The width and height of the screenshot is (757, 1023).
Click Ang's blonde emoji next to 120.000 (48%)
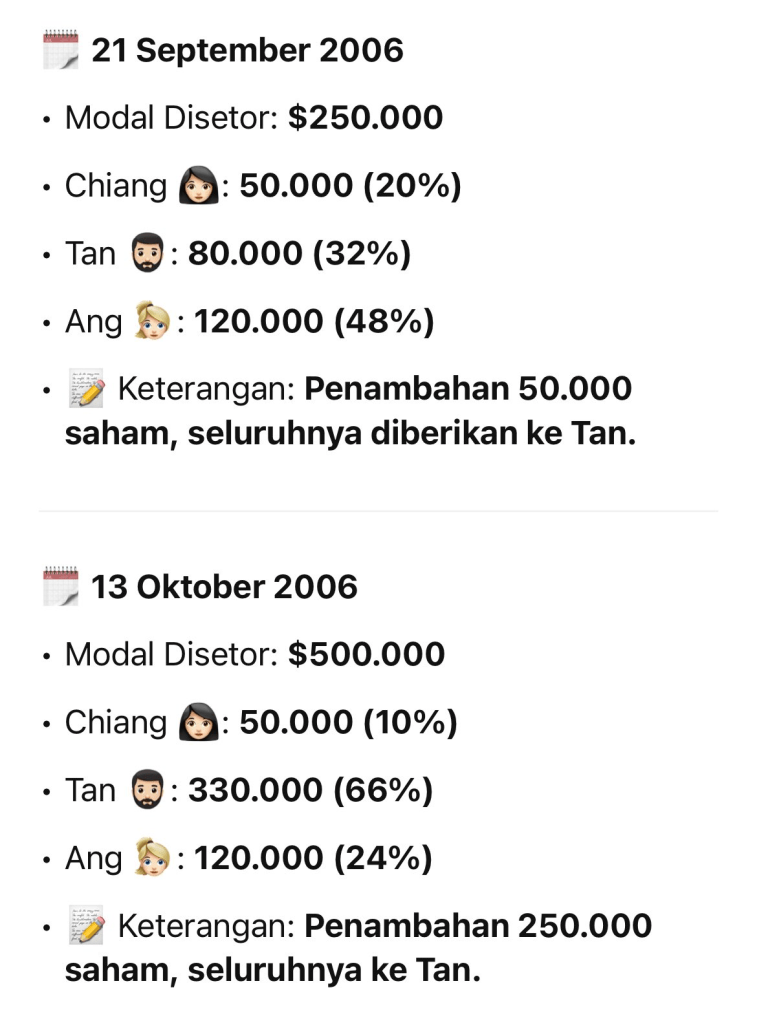pyautogui.click(x=154, y=322)
